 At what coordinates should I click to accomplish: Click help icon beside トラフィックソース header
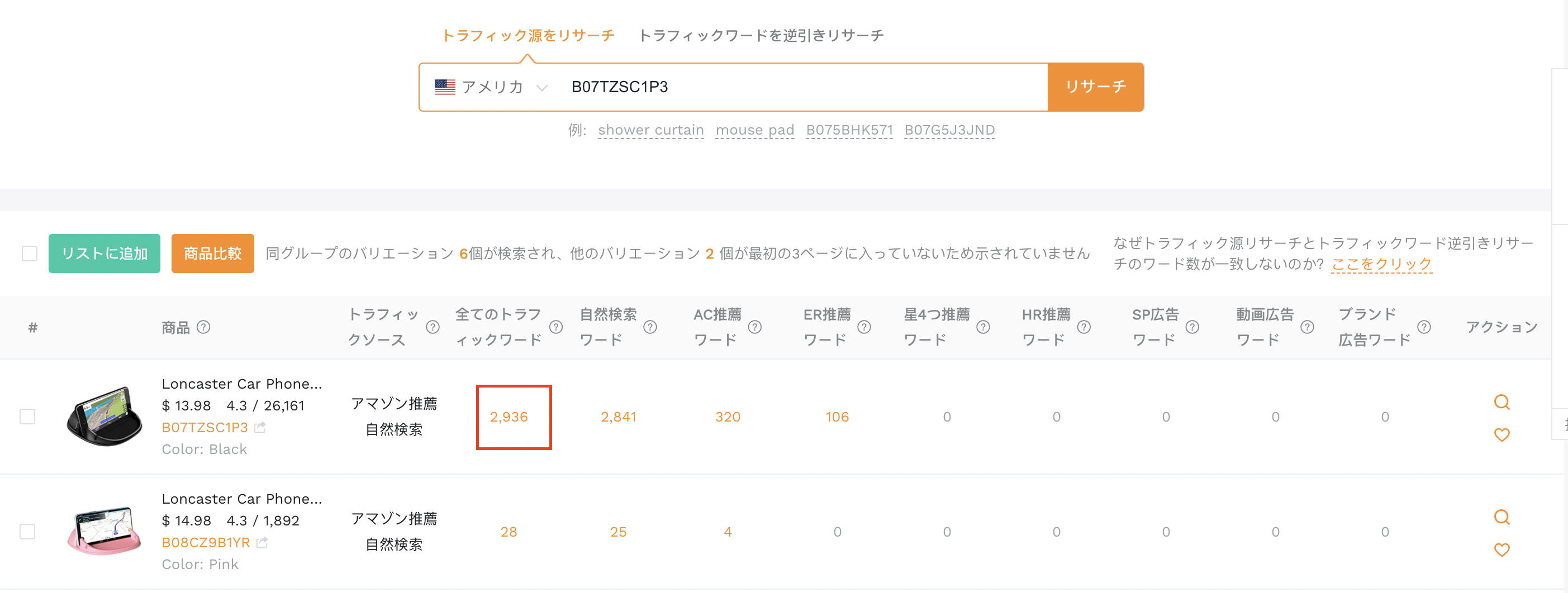(x=433, y=327)
